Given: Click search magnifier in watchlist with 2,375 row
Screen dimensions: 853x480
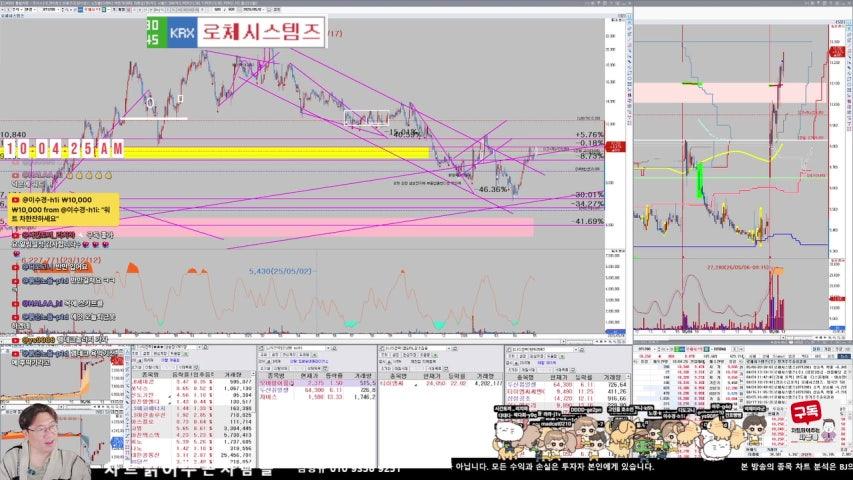Looking at the screenshot, I should click(x=335, y=348).
